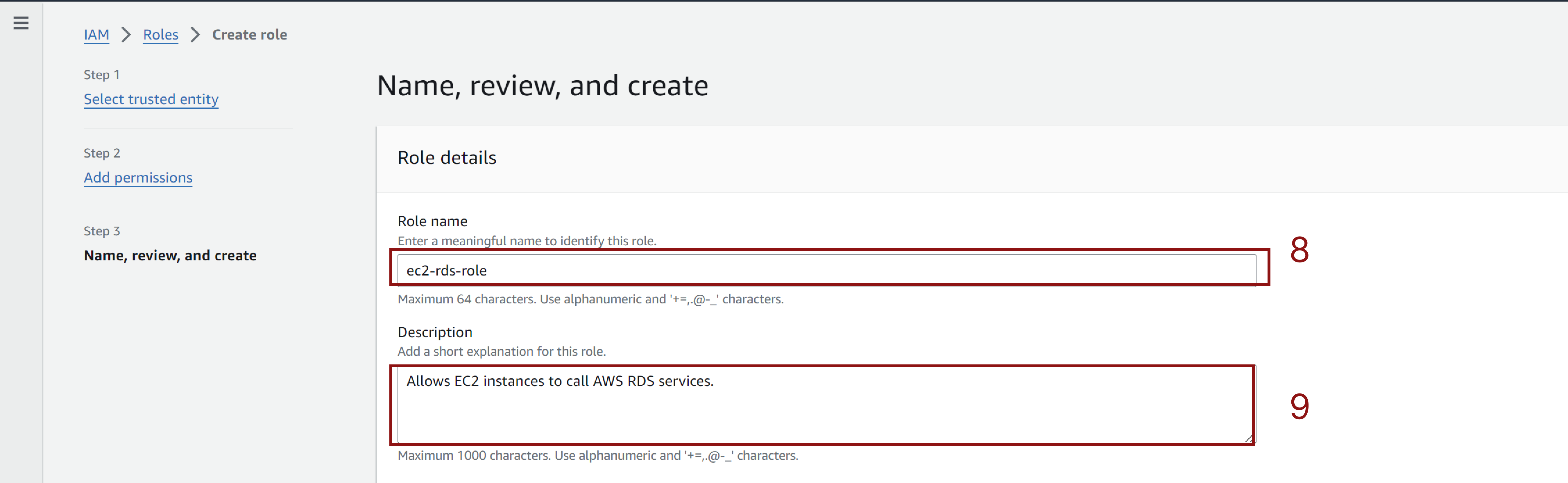Click 'Add a short explanation' helper text
This screenshot has height=483, width=1568.
click(502, 351)
